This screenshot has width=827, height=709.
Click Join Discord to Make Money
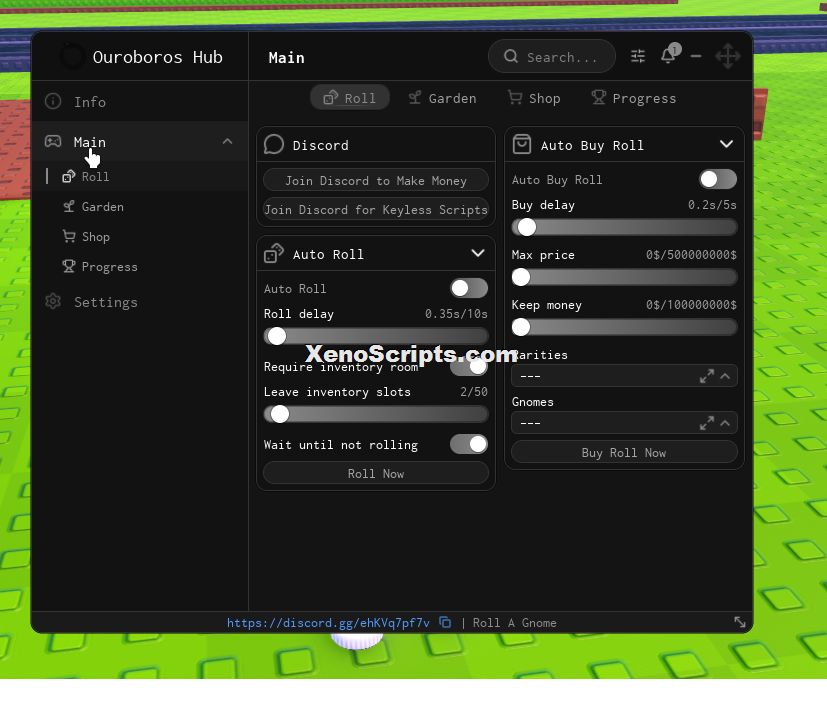click(376, 180)
